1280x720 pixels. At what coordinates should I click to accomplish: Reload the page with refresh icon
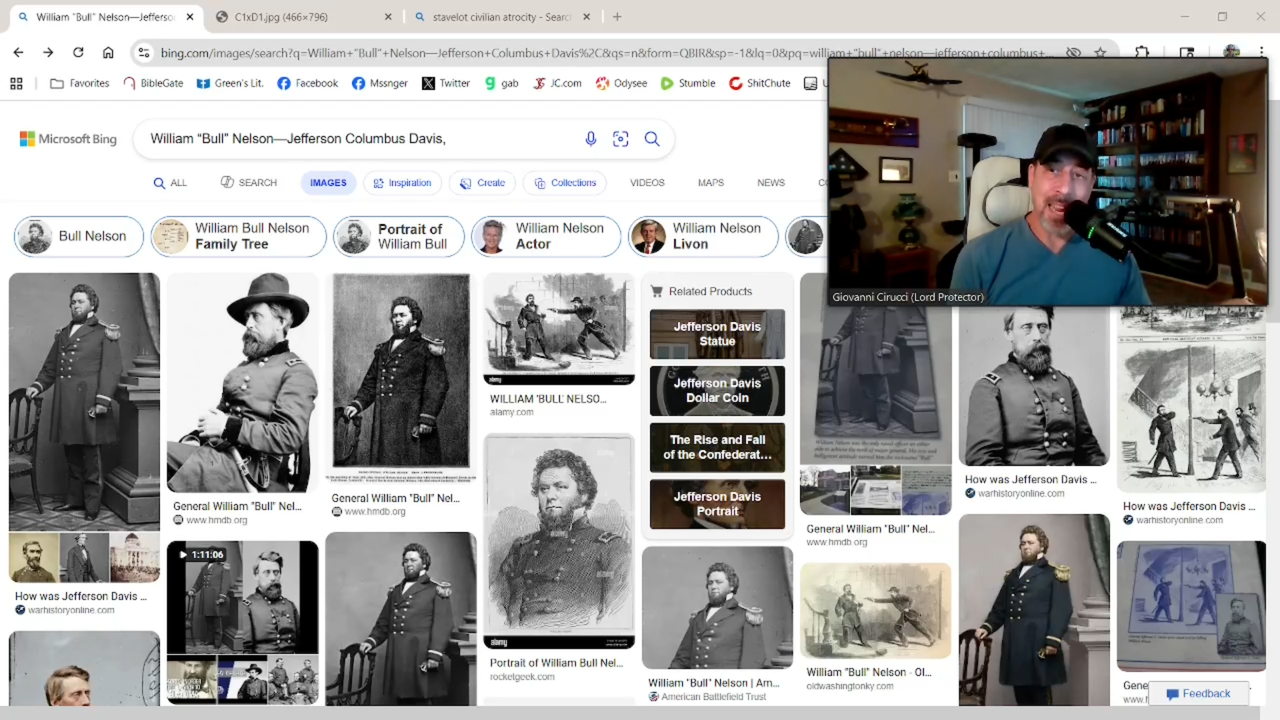(78, 52)
